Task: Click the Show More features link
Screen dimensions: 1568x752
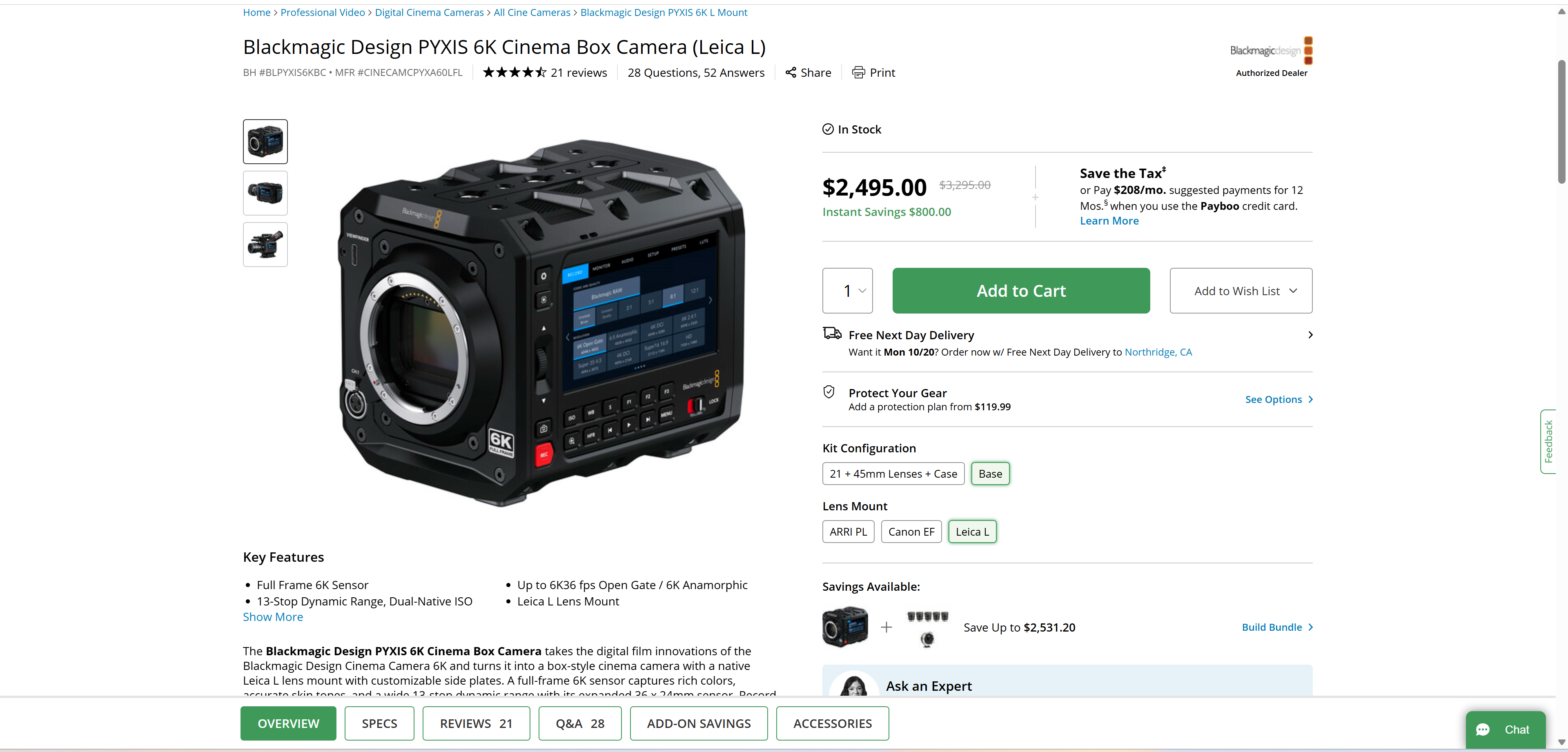Action: [273, 617]
